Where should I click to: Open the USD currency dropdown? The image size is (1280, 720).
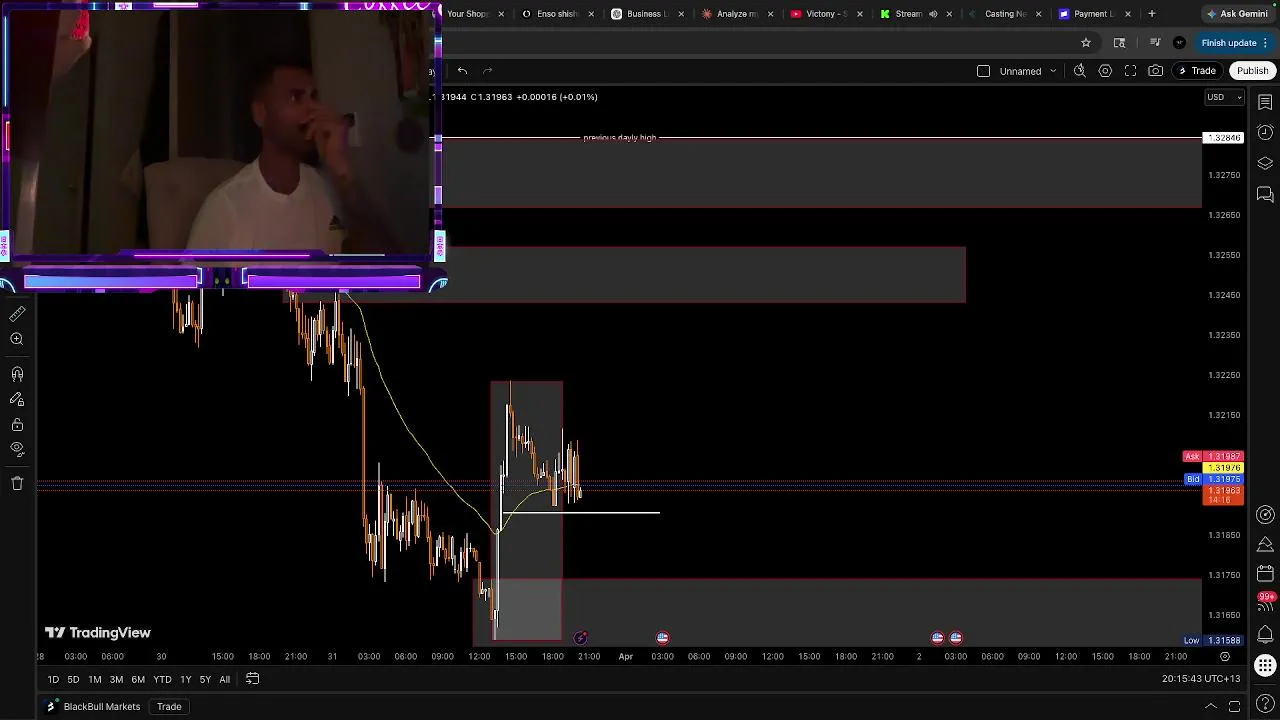click(1224, 97)
